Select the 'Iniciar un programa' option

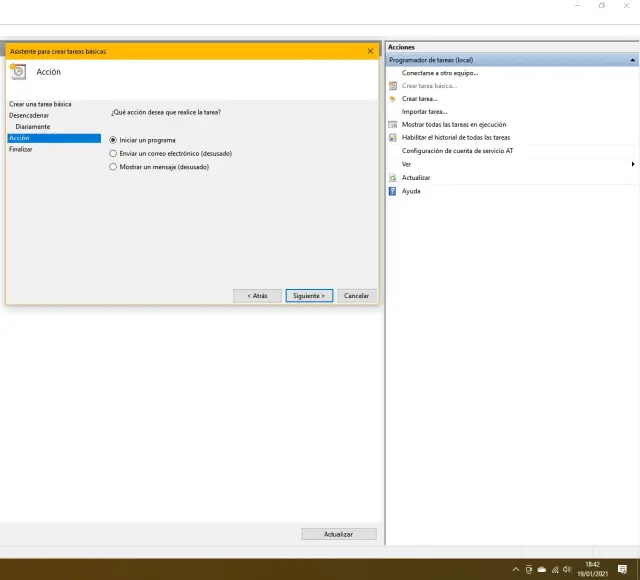click(x=113, y=140)
